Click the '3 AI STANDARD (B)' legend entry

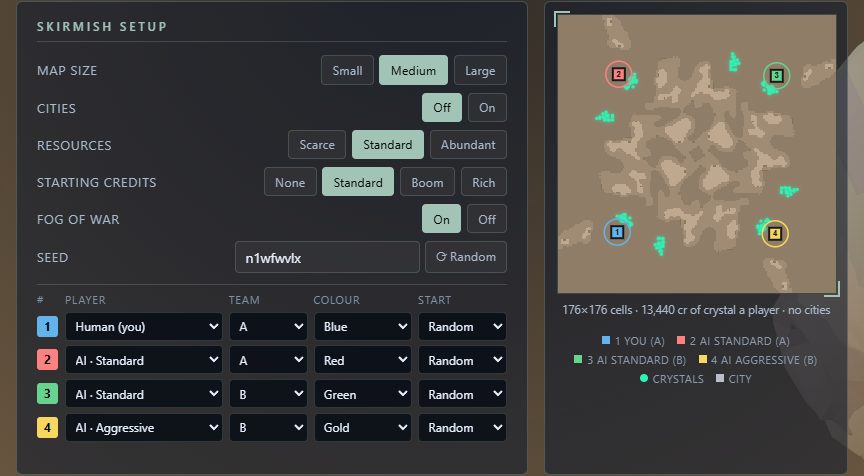click(630, 360)
